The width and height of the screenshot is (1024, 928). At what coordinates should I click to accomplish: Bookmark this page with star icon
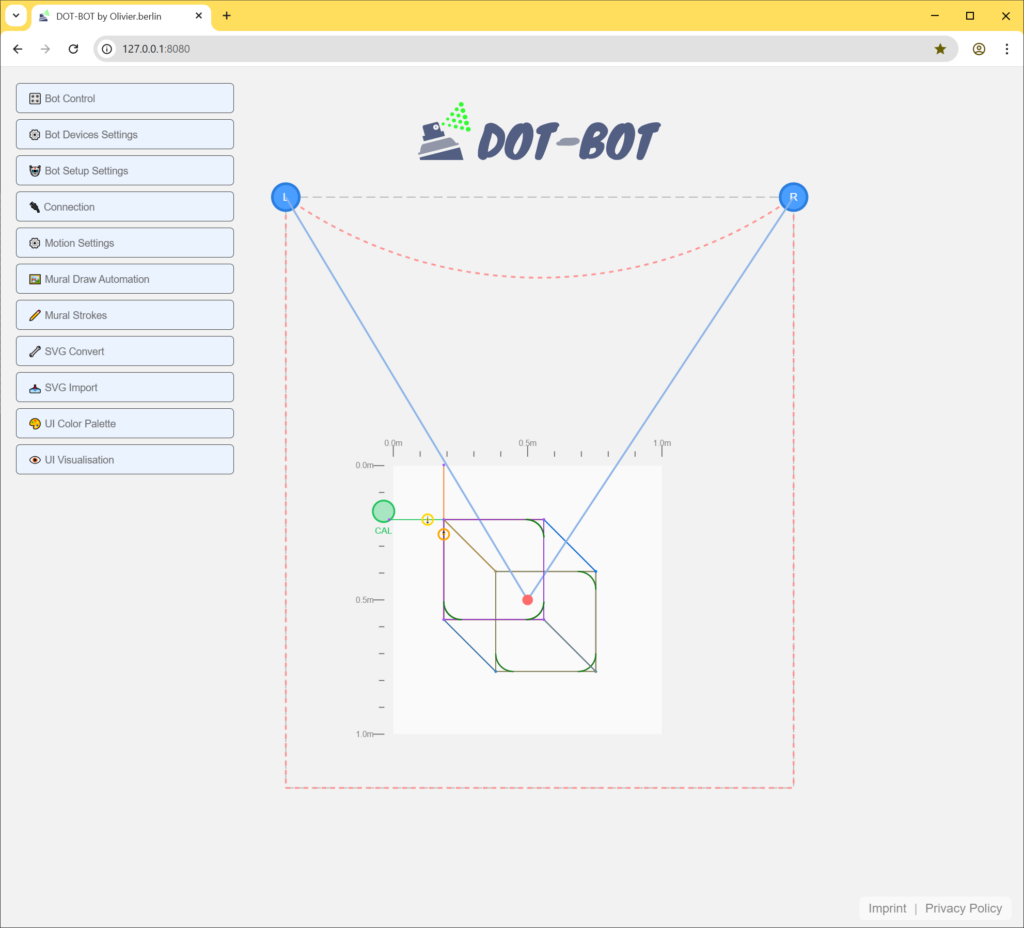point(940,49)
